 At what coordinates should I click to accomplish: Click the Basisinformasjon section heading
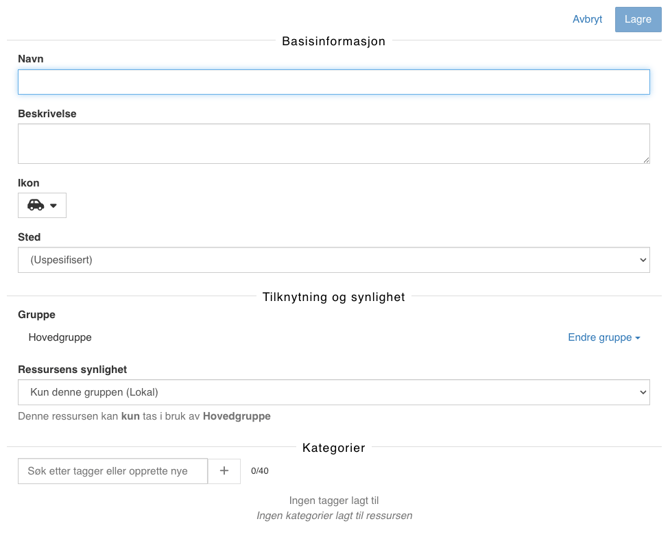click(x=333, y=41)
